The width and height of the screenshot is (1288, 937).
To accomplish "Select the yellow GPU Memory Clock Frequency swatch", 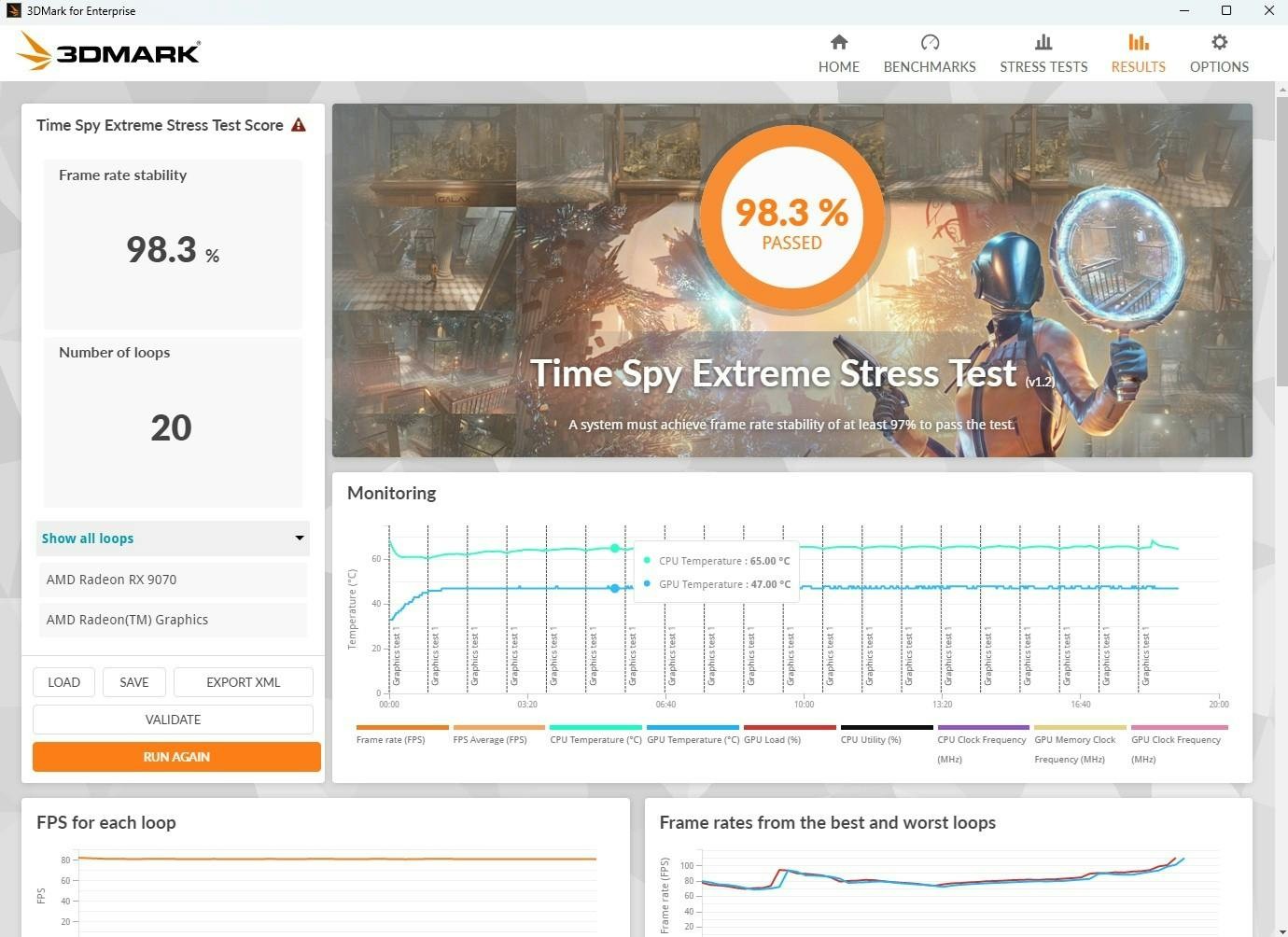I will (1080, 727).
